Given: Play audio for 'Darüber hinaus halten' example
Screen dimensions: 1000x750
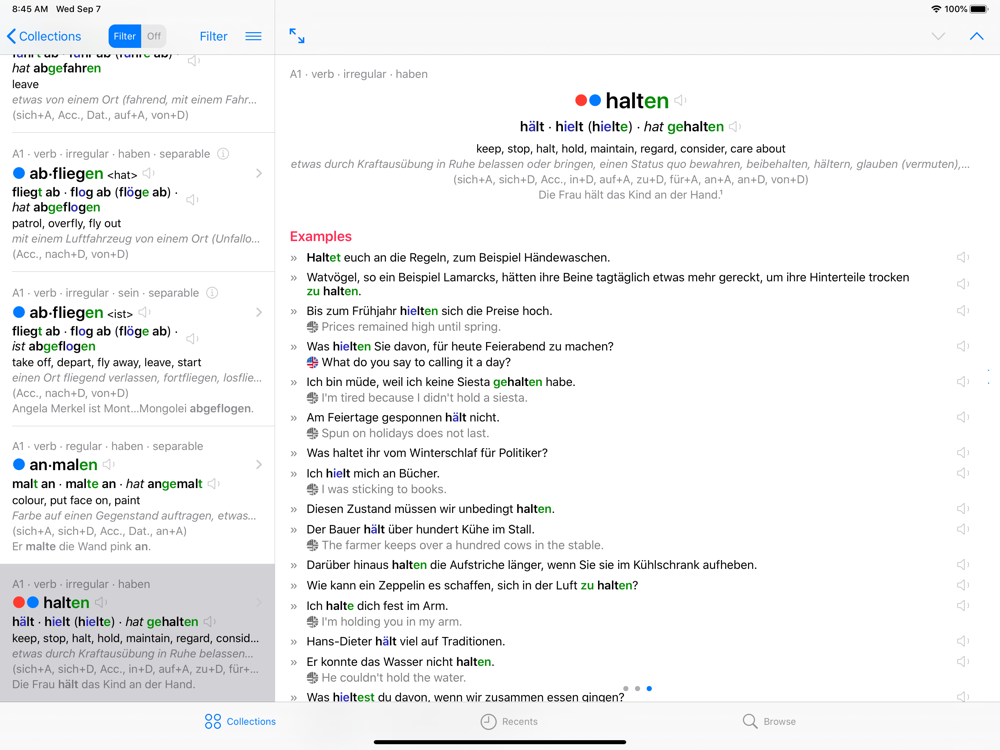Looking at the screenshot, I should coord(962,564).
